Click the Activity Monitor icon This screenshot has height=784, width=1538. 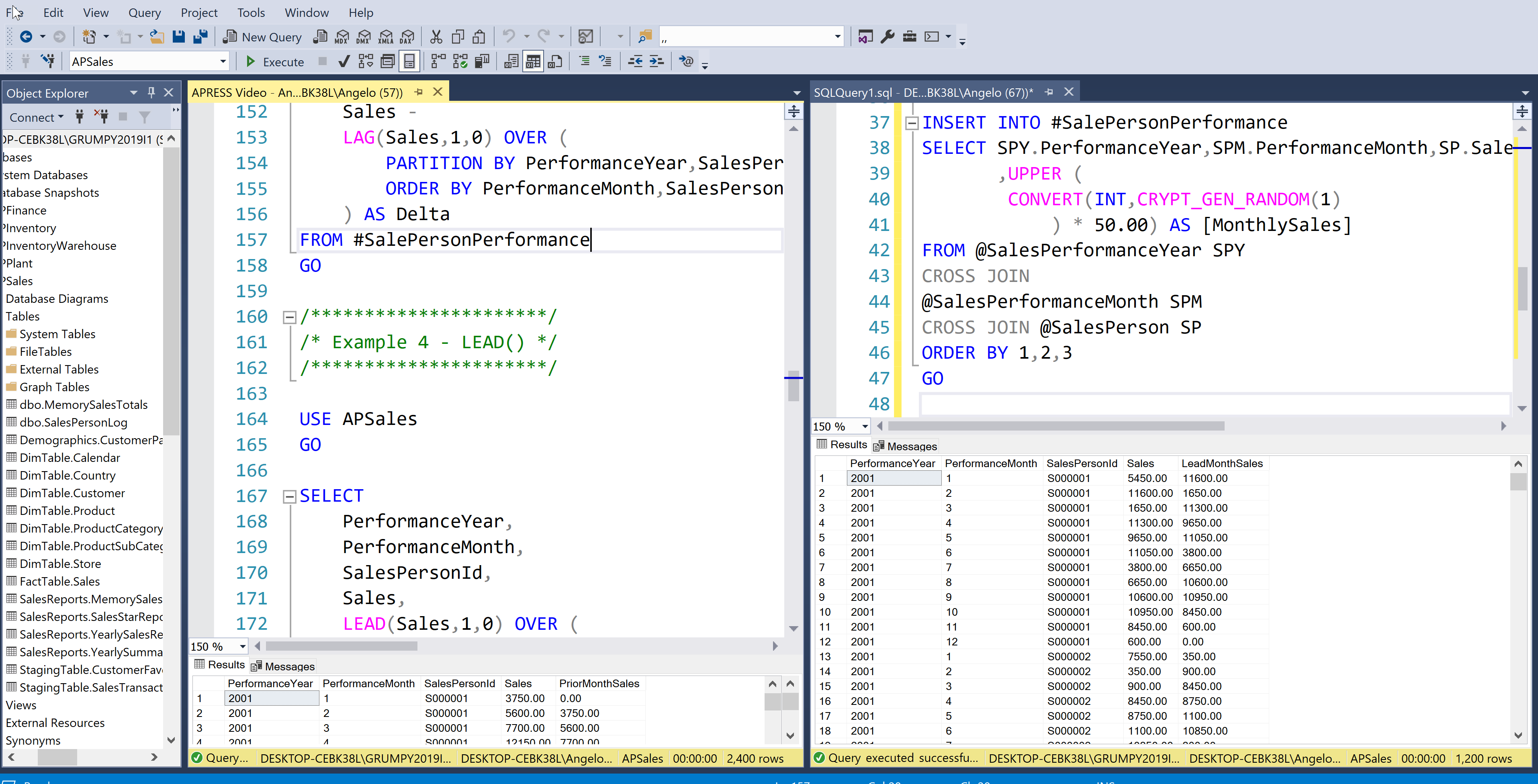[x=586, y=37]
